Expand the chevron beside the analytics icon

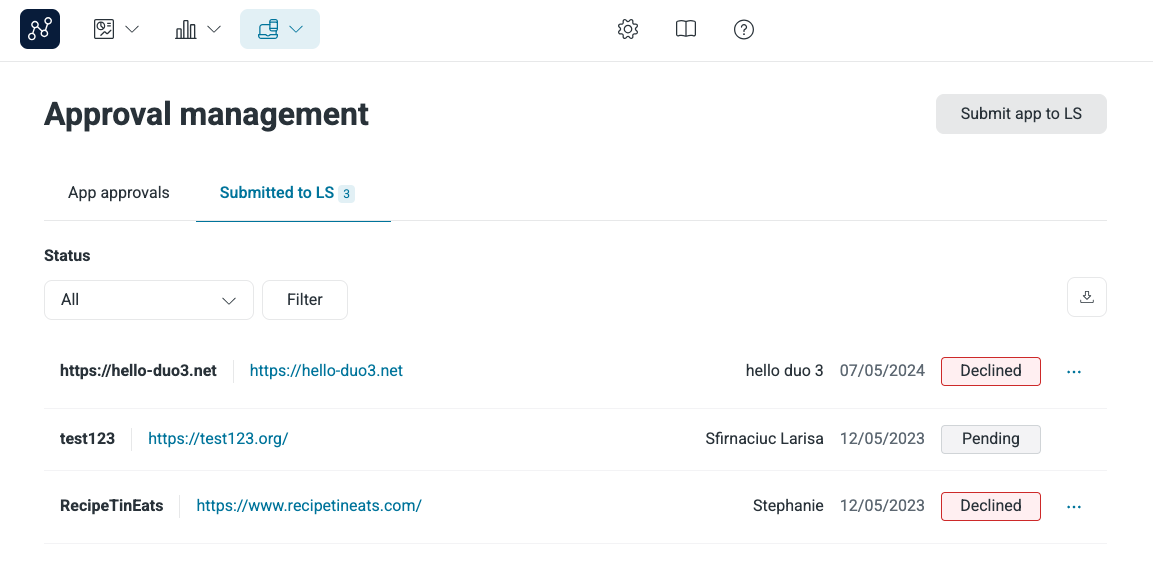pos(213,29)
